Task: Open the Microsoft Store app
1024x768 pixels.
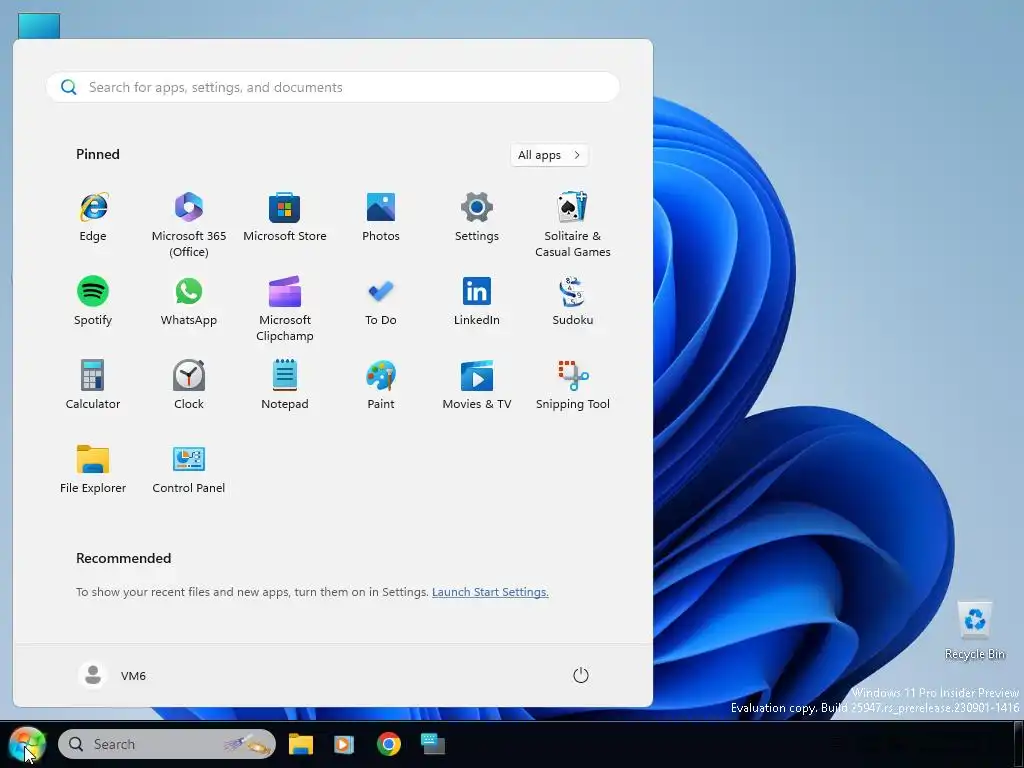Action: pyautogui.click(x=285, y=217)
